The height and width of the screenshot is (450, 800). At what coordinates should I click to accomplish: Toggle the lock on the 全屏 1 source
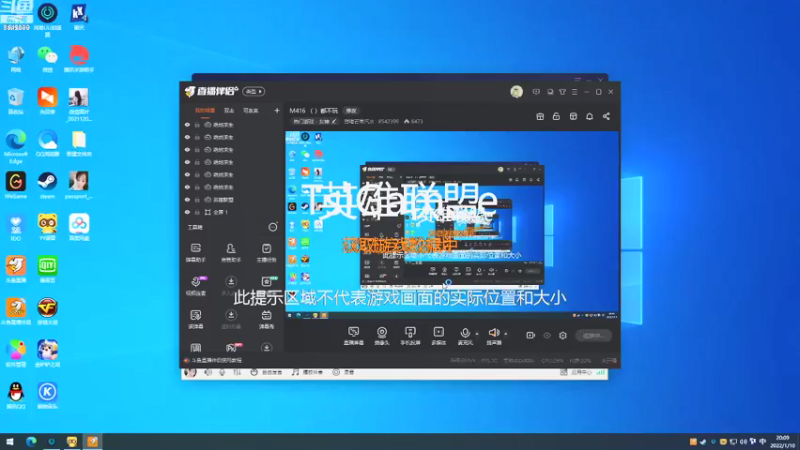(x=197, y=212)
